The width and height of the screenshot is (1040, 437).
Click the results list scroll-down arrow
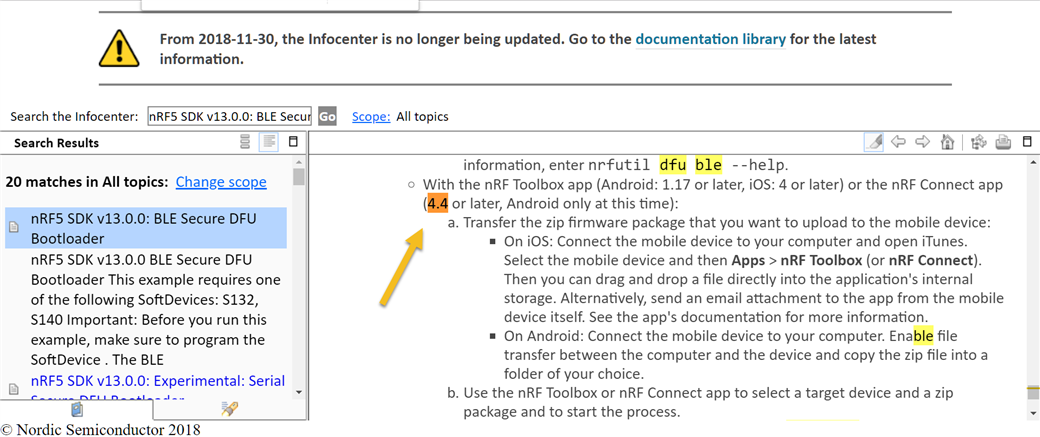click(298, 392)
